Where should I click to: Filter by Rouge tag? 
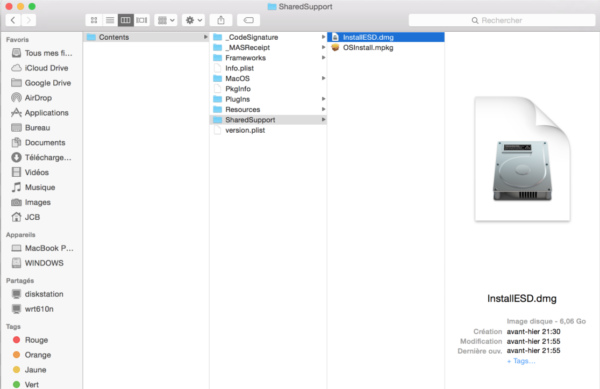click(42, 340)
